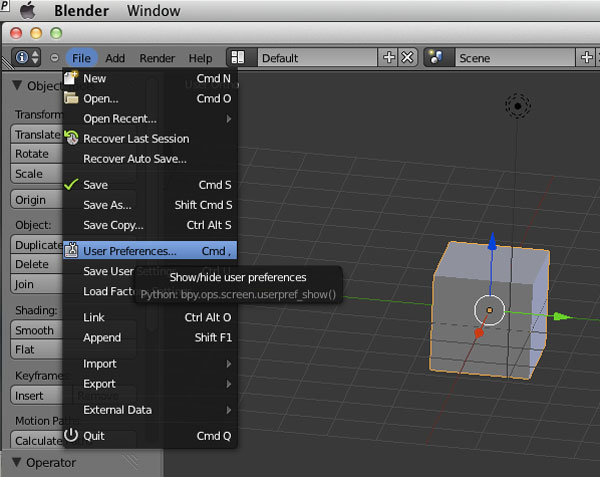Choose Link from the File menu
The image size is (600, 477).
point(150,317)
